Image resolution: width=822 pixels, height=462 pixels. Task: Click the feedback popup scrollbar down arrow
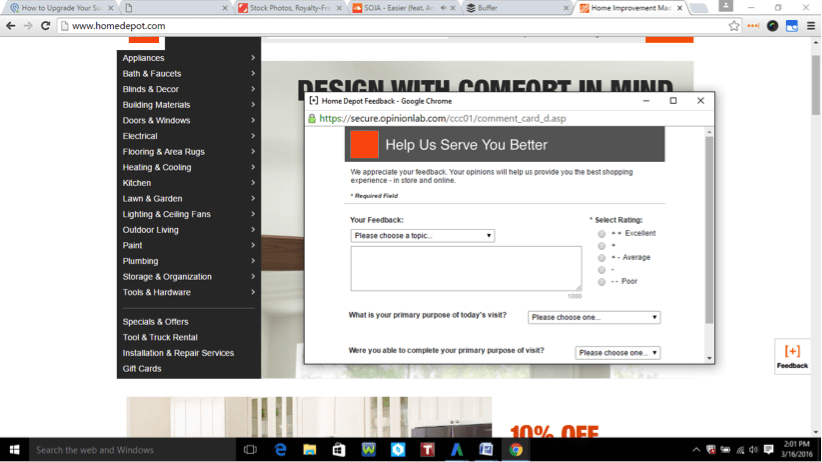(709, 359)
